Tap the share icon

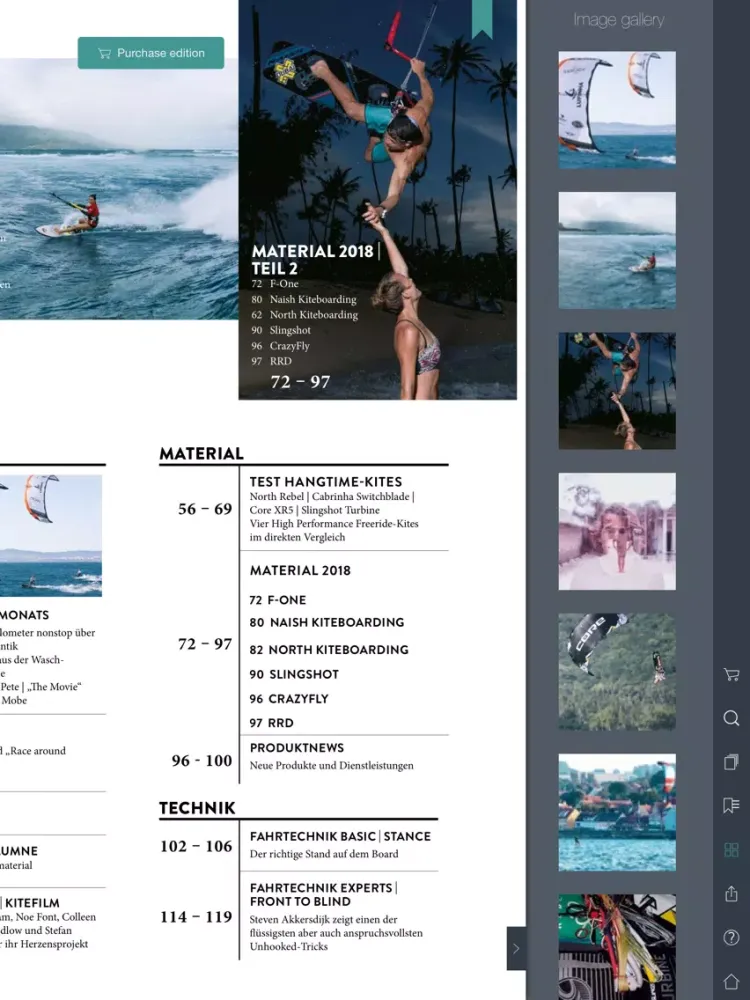click(731, 893)
